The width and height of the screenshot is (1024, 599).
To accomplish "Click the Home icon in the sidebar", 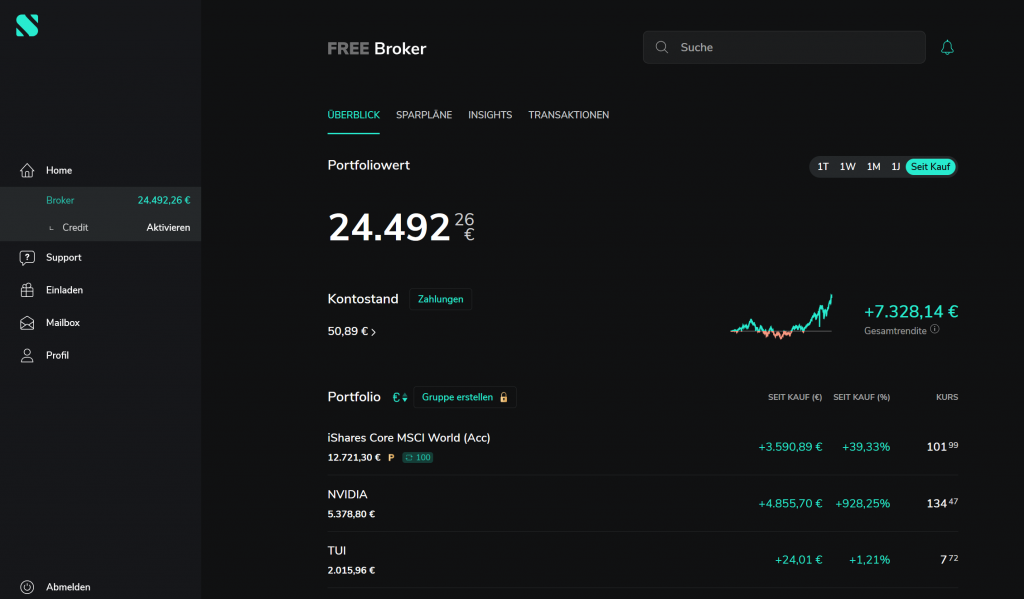I will (27, 170).
